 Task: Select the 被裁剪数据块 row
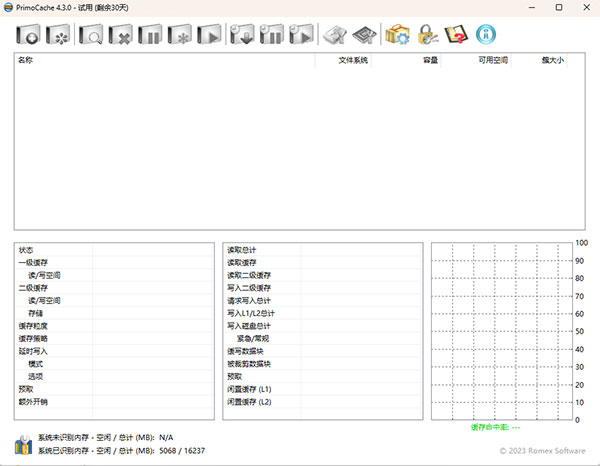coord(323,364)
